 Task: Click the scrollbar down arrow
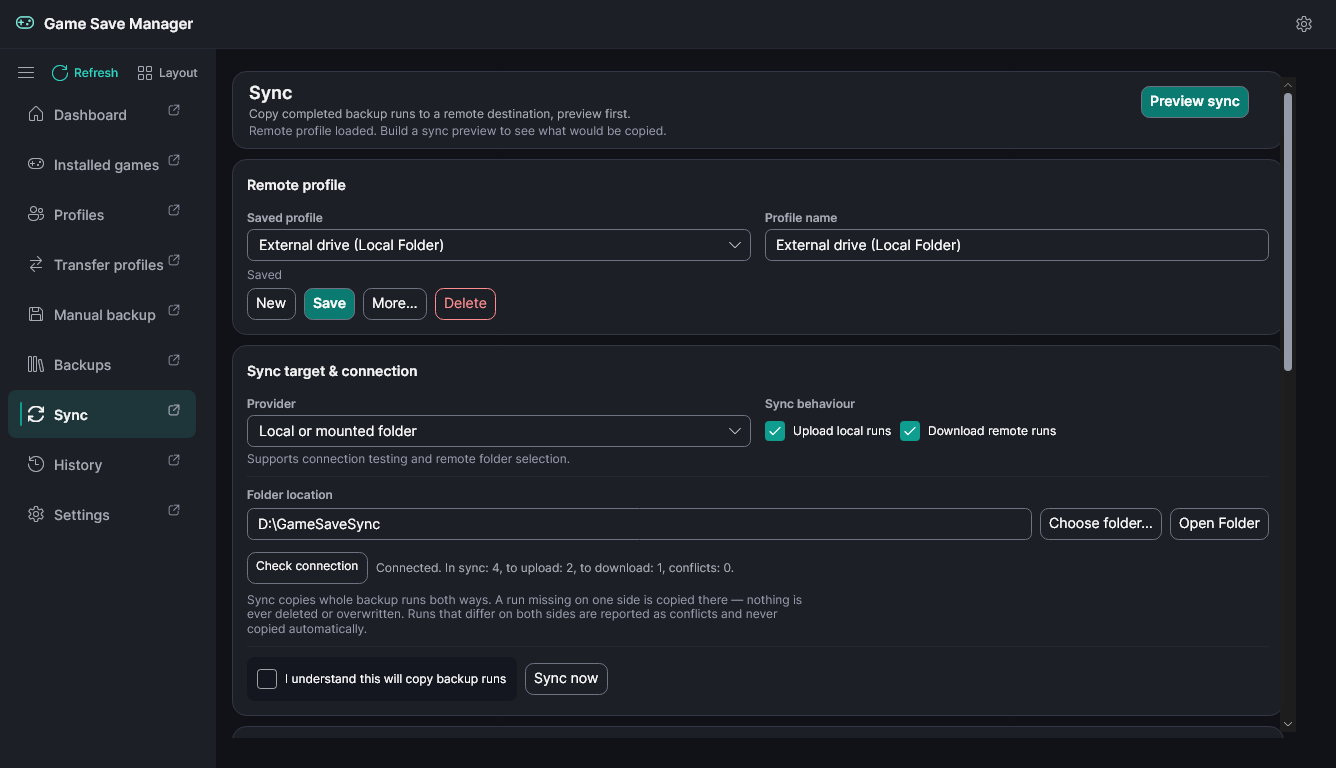[x=1288, y=724]
